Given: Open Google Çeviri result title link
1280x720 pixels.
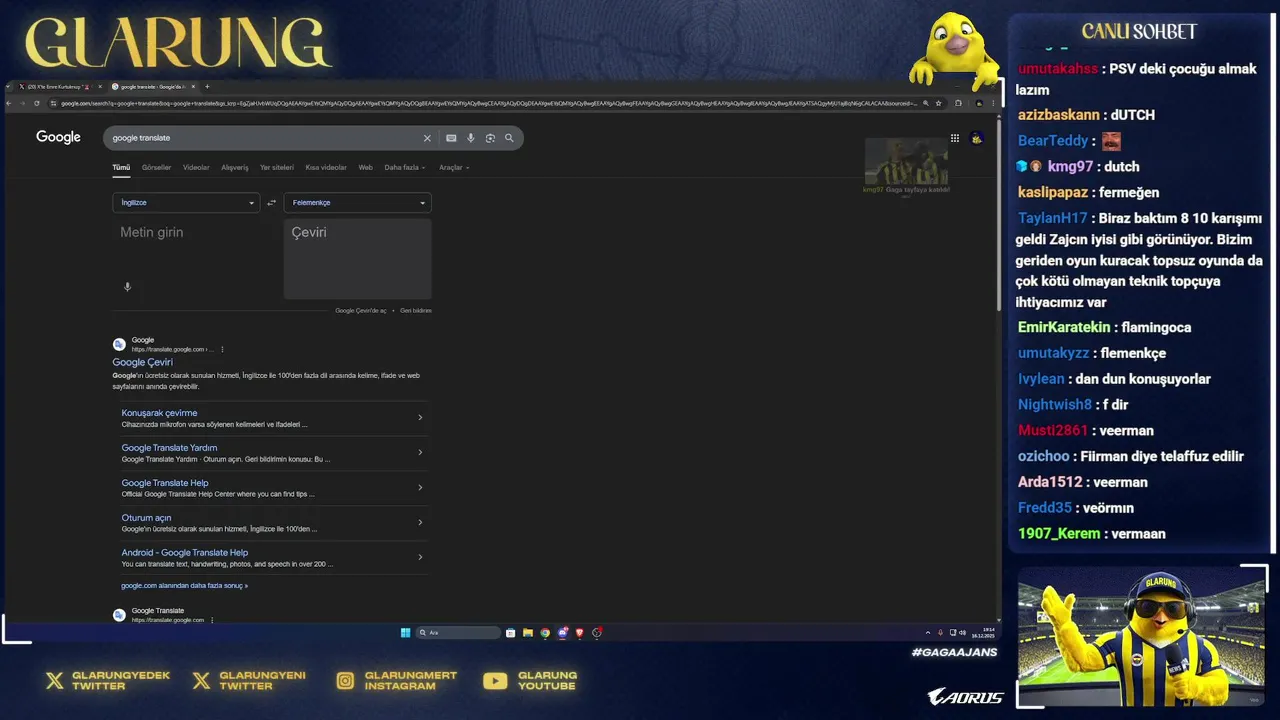Looking at the screenshot, I should coord(142,362).
